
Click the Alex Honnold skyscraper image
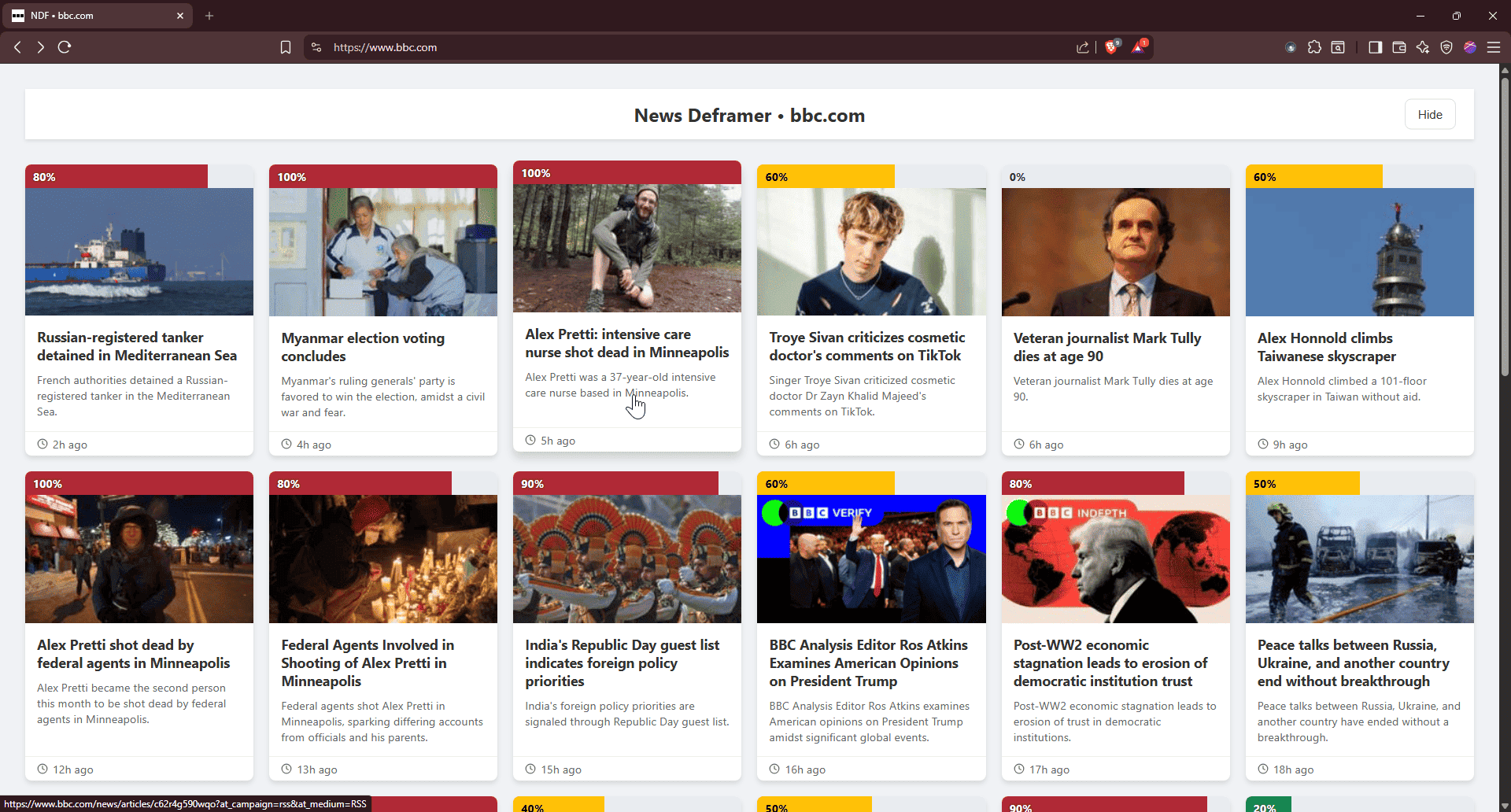(x=1359, y=252)
